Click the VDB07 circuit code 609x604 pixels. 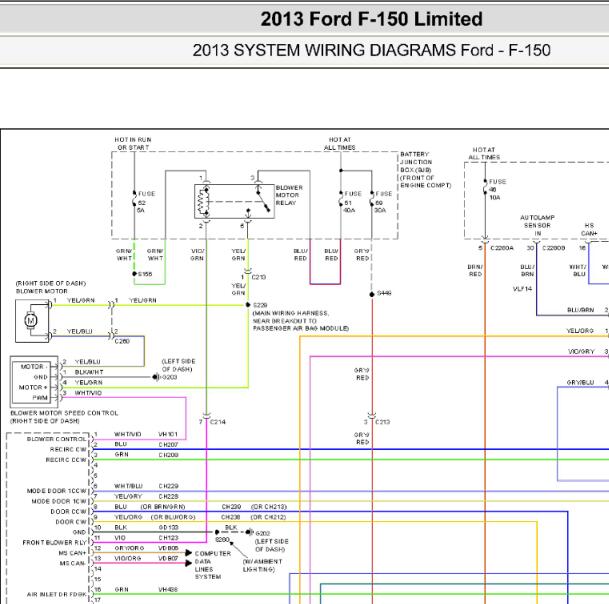tap(168, 558)
